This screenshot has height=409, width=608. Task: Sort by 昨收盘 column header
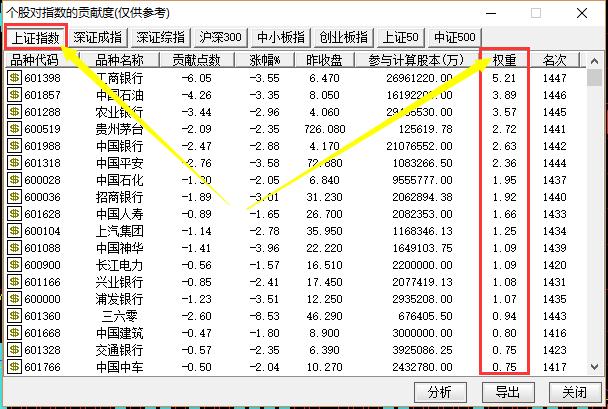(324, 60)
